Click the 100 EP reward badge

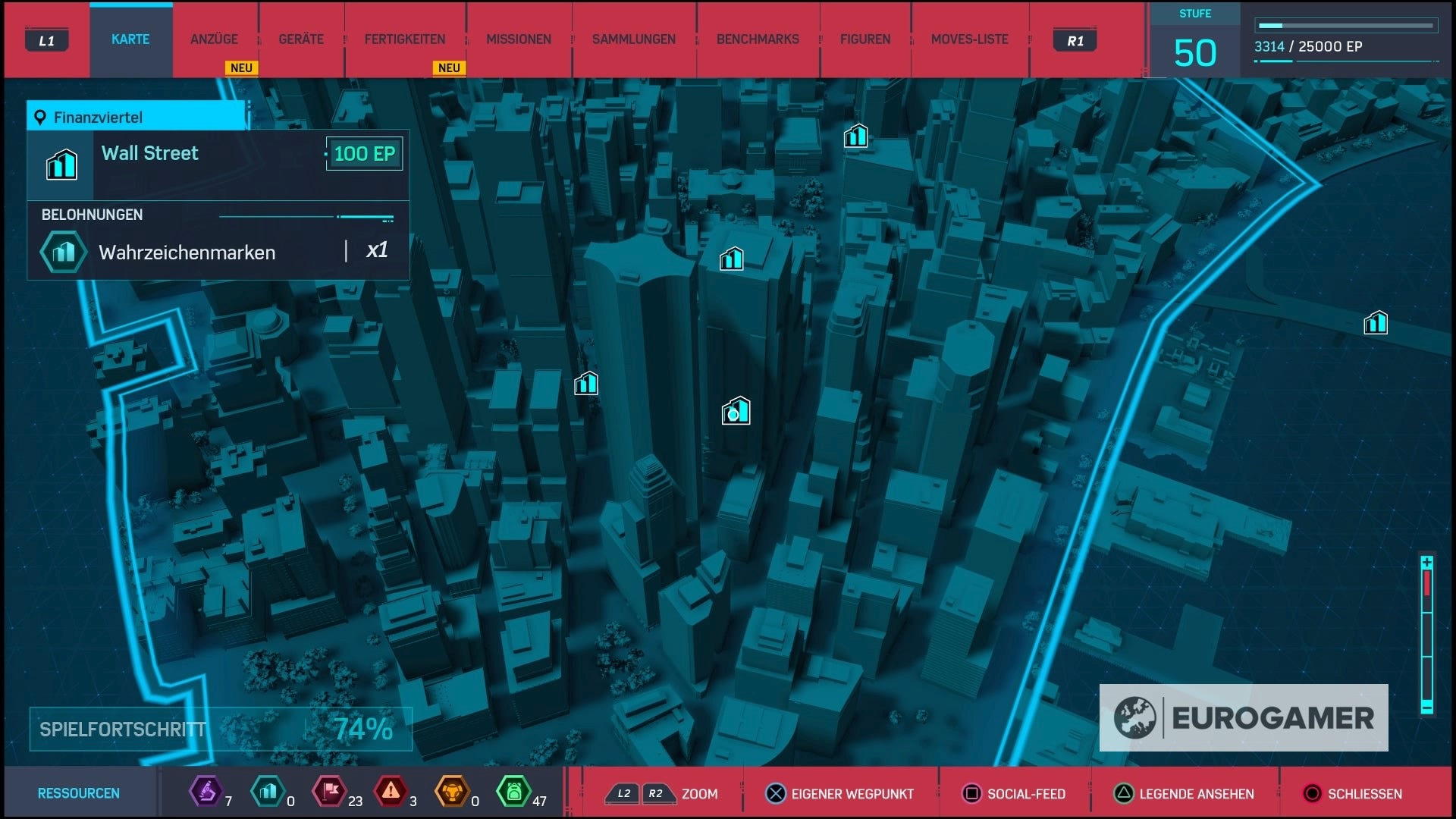pyautogui.click(x=364, y=154)
